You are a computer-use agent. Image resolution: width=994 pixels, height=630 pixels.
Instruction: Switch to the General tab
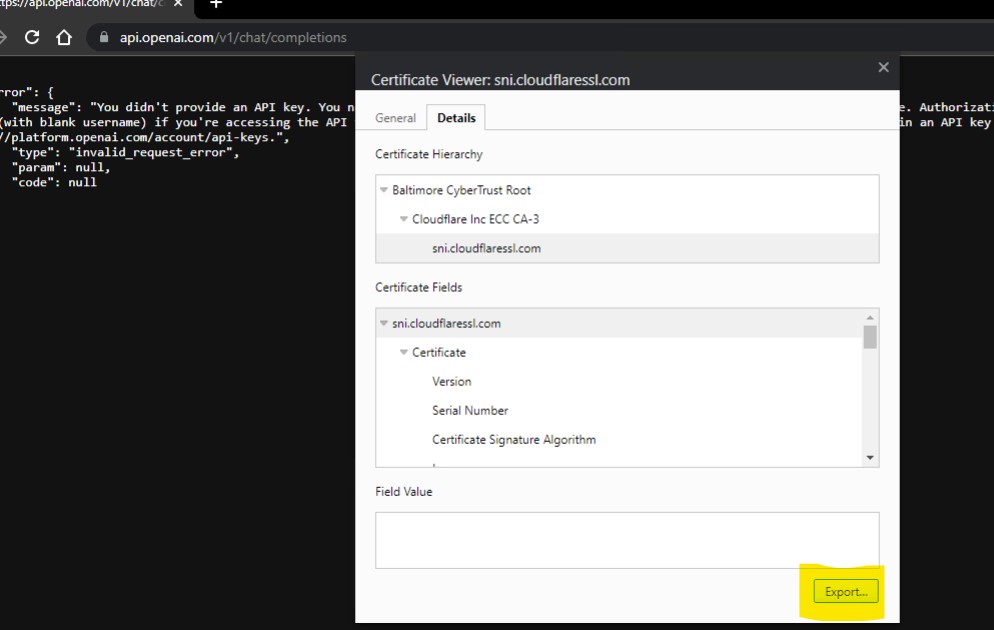coord(395,118)
